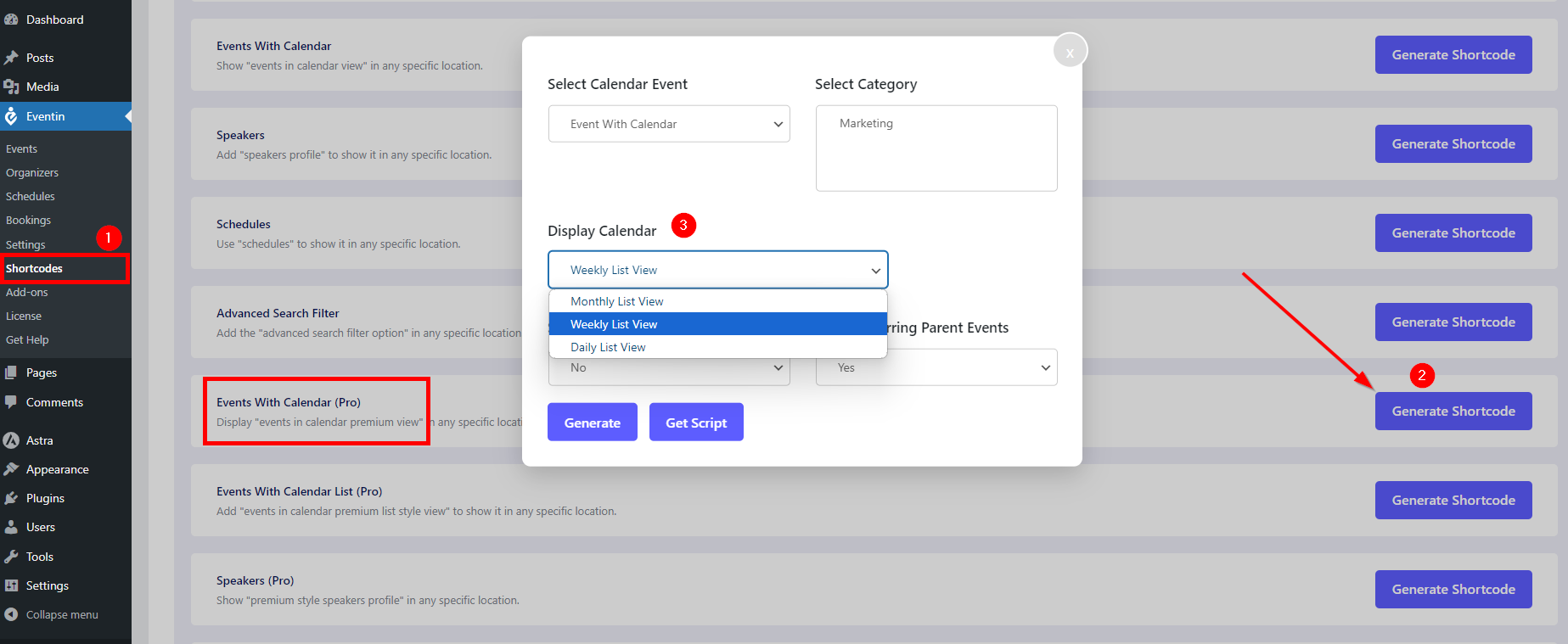Go to Dashboard menu
This screenshot has width=1568, height=644.
(x=55, y=20)
